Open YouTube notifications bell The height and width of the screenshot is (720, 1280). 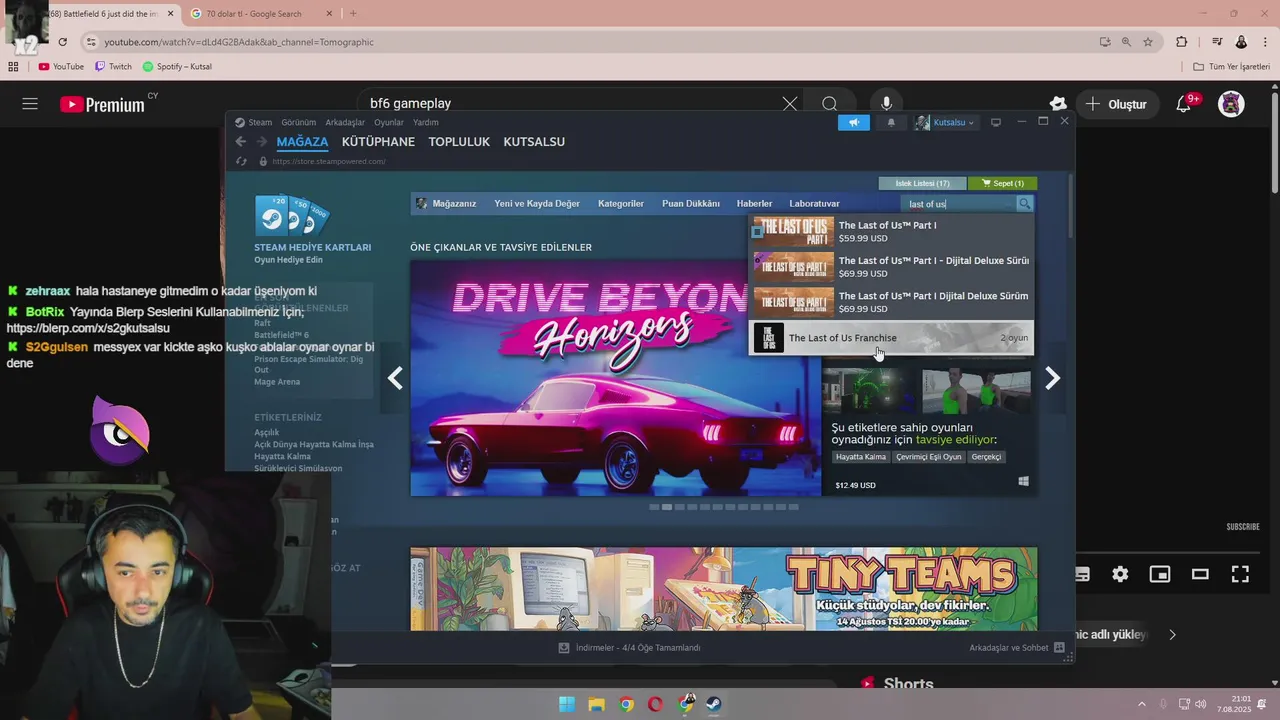click(1184, 104)
